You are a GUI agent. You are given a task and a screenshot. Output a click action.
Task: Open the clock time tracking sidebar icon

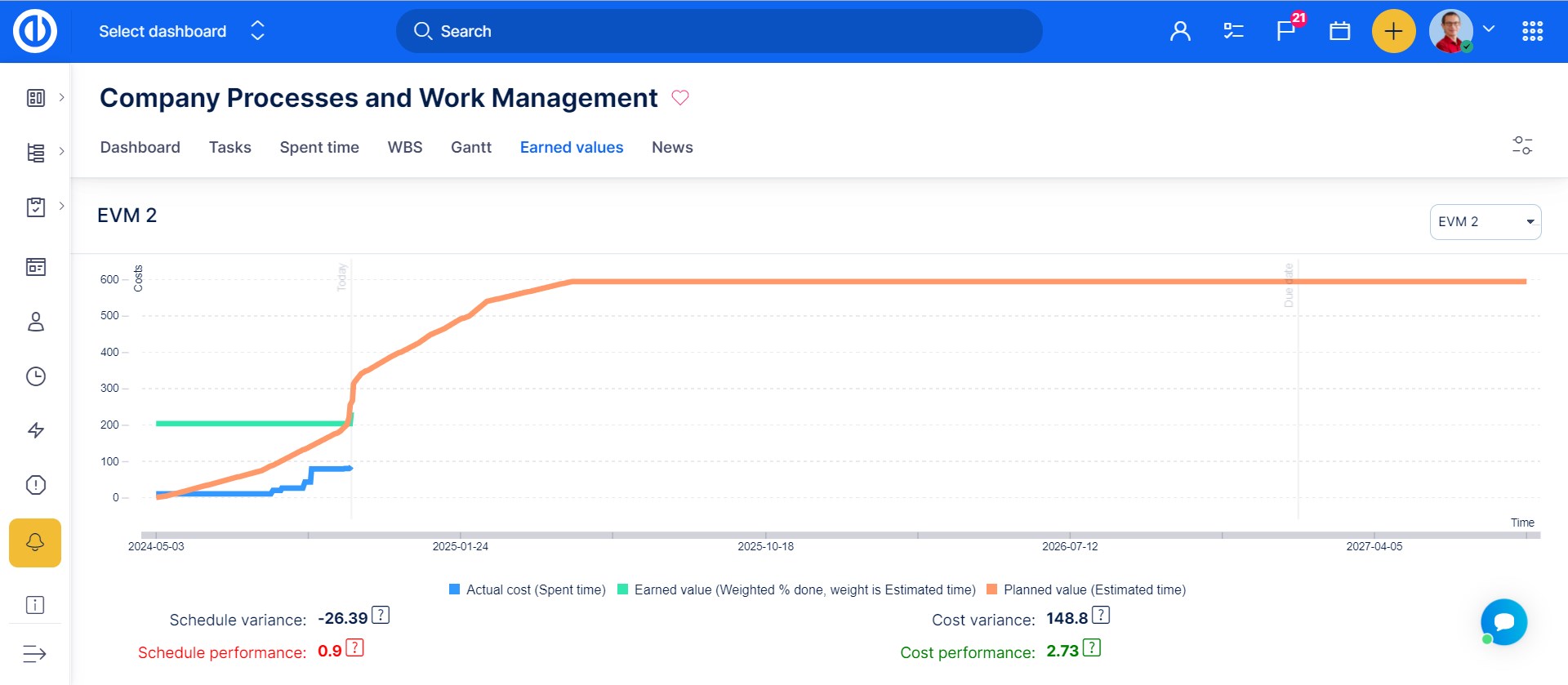point(35,376)
